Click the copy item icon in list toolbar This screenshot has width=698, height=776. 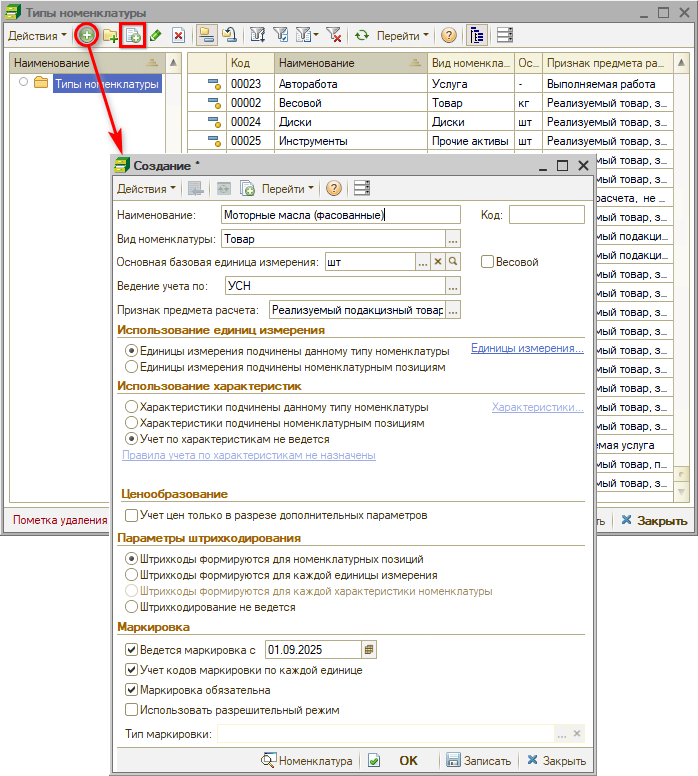pos(134,35)
